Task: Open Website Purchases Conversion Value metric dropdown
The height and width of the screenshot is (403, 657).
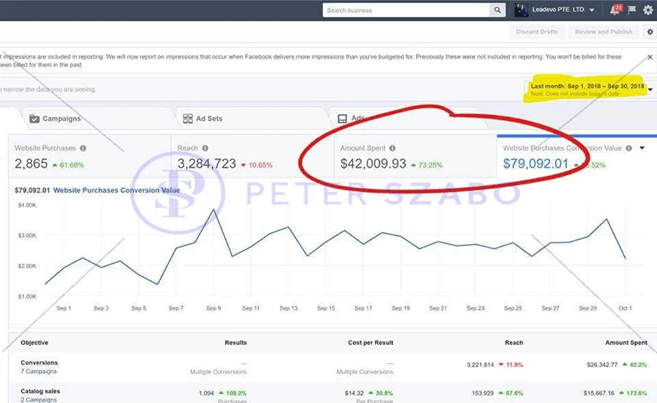Action: pos(642,148)
